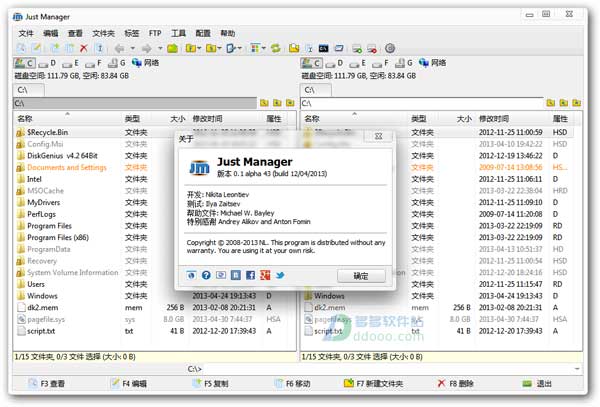Open the 工具 (Tools) menu
This screenshot has width=600, height=407.
178,33
